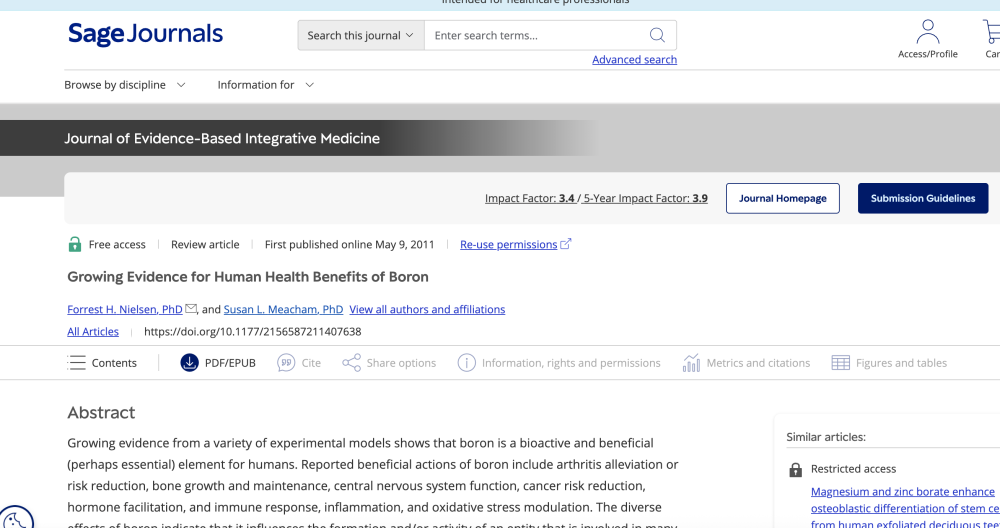This screenshot has width=1000, height=528.
Task: Open Metrics and citations tab
Action: tap(746, 363)
